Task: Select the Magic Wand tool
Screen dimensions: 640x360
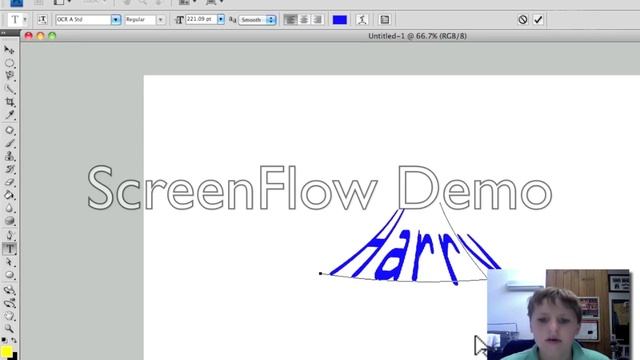Action: point(9,89)
